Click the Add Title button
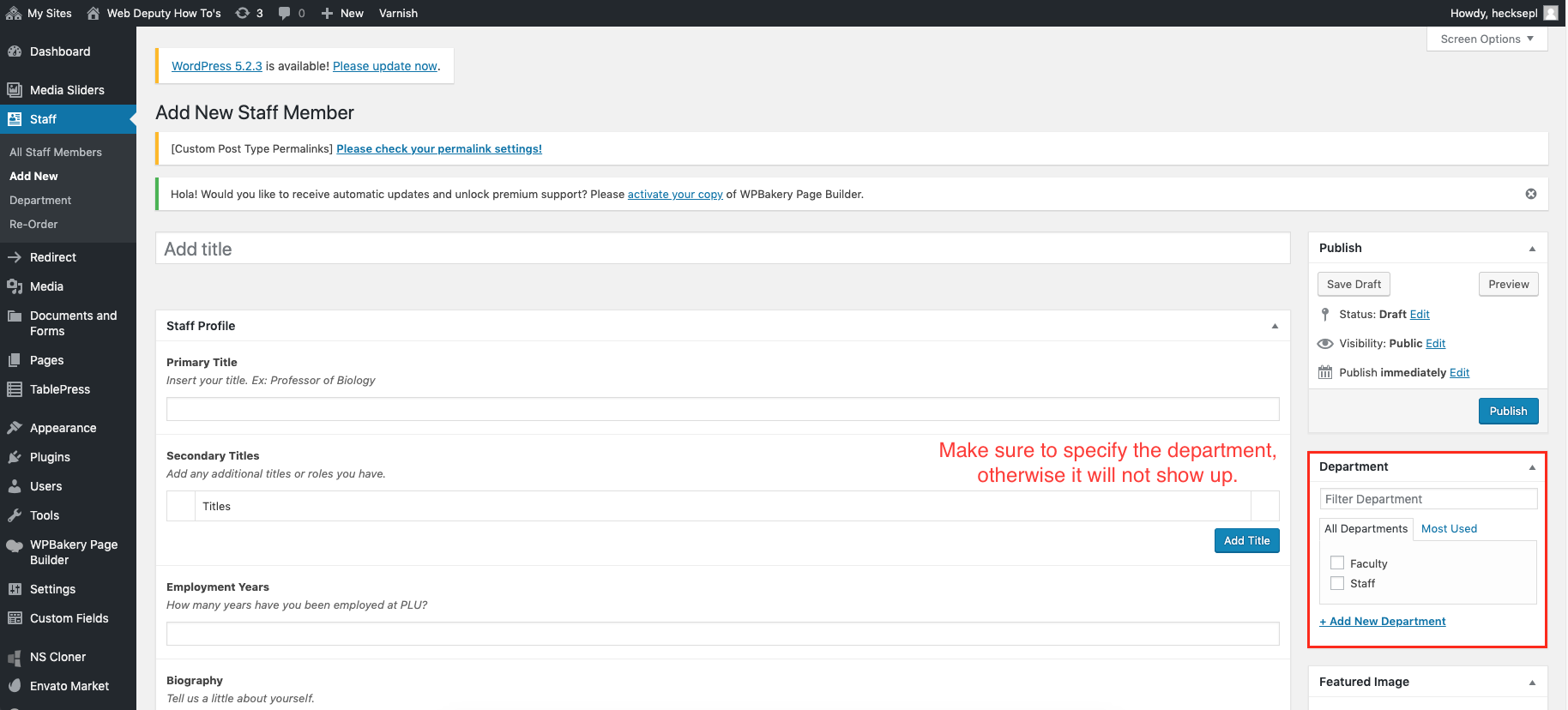 point(1246,540)
